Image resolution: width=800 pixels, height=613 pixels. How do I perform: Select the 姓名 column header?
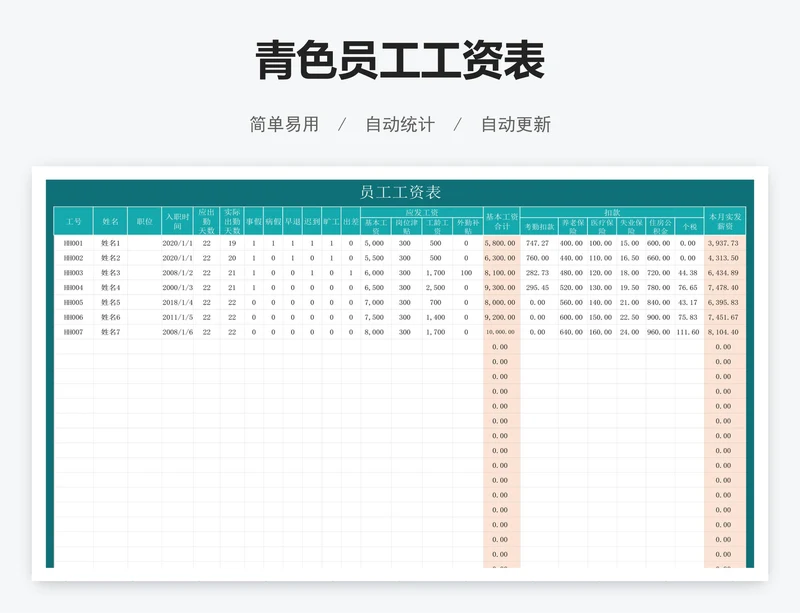[110, 221]
